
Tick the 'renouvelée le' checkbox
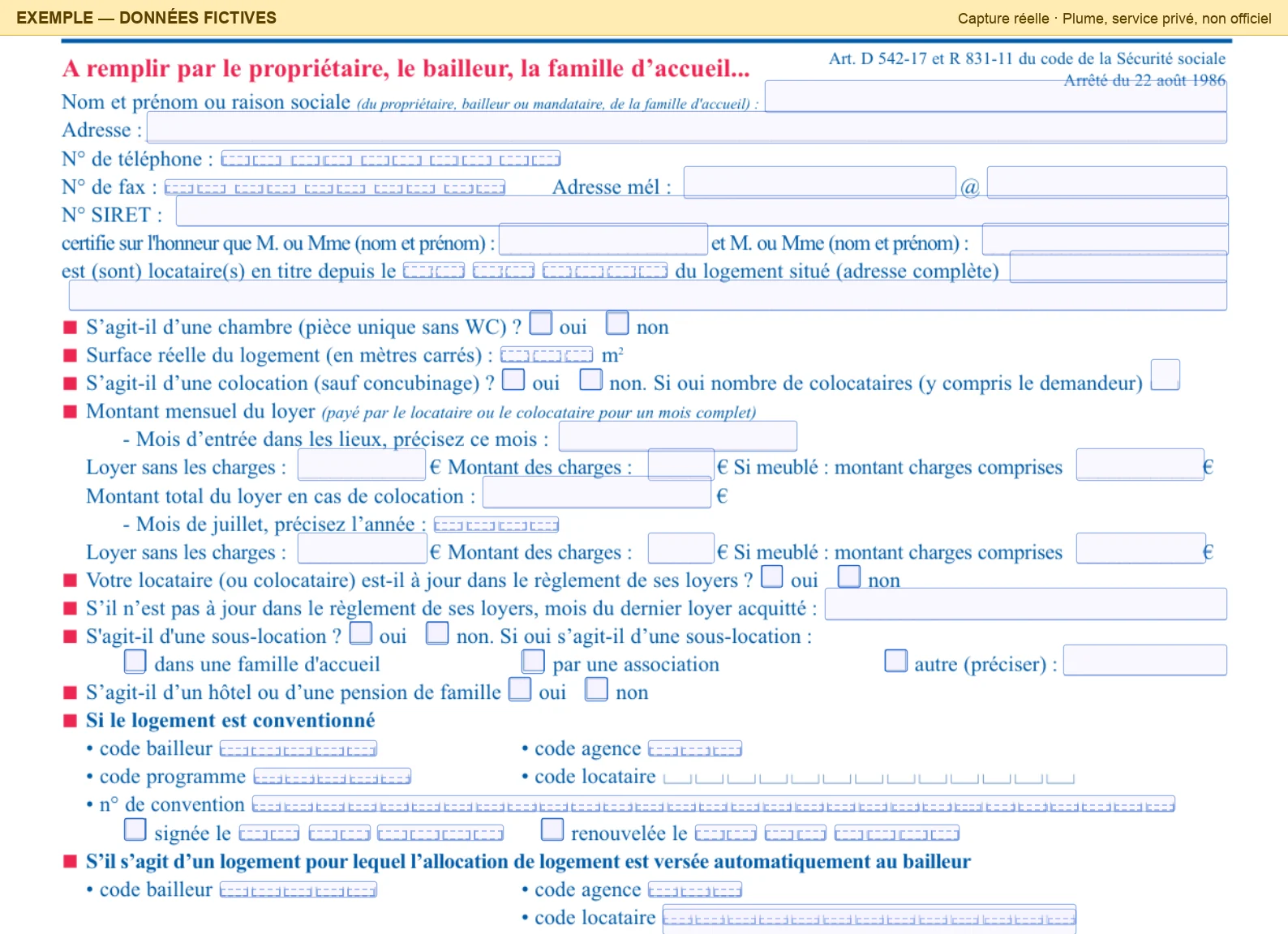click(552, 829)
